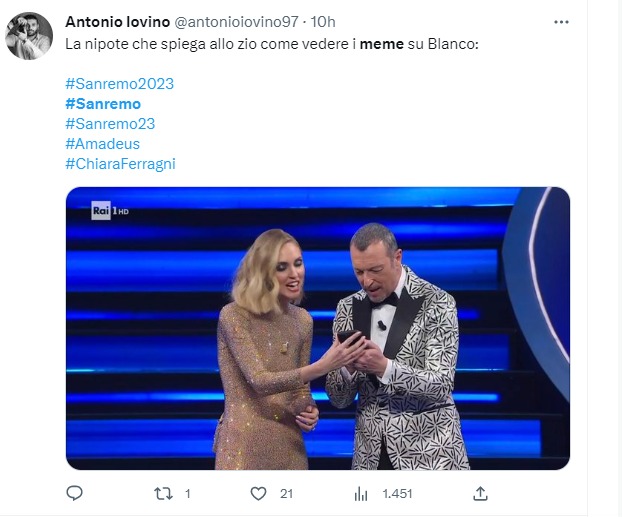Open the 10h timestamp link
This screenshot has height=517, width=622.
324,22
